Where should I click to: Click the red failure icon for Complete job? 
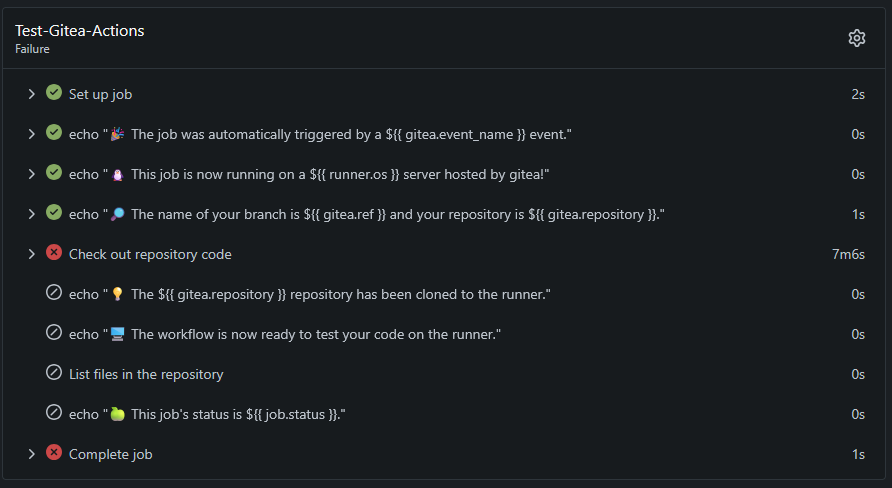(x=54, y=453)
